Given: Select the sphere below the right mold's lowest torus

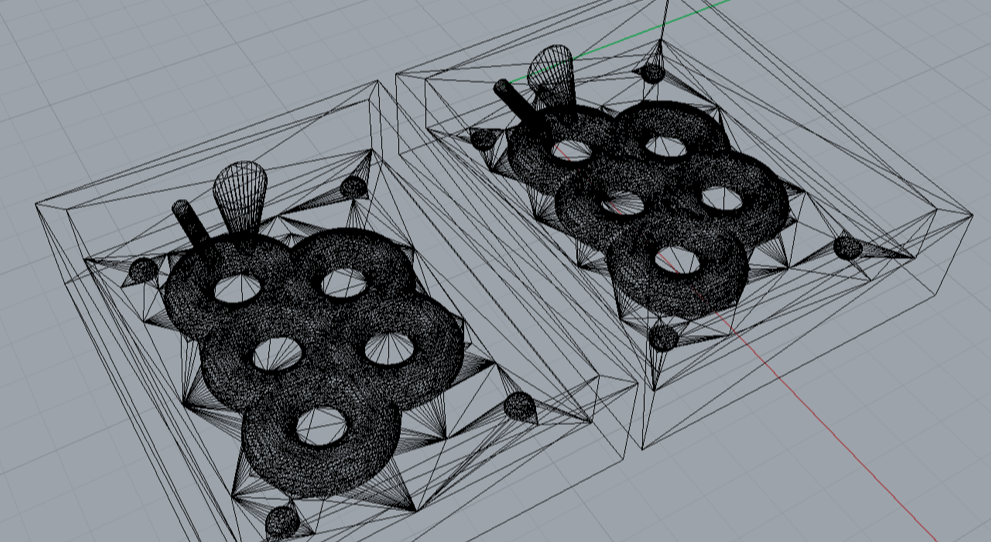Looking at the screenshot, I should coord(664,337).
